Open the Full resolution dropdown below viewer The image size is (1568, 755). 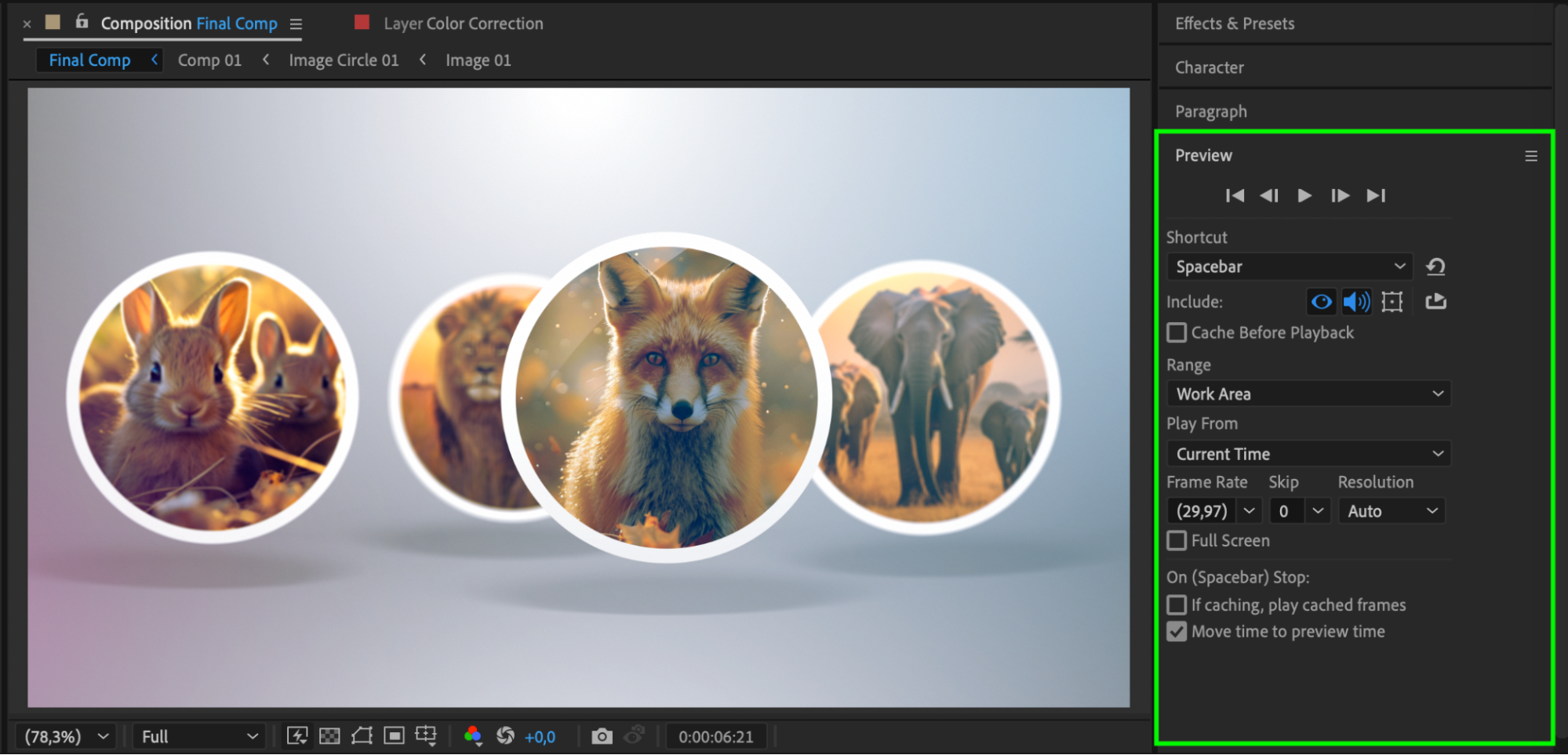tap(198, 737)
